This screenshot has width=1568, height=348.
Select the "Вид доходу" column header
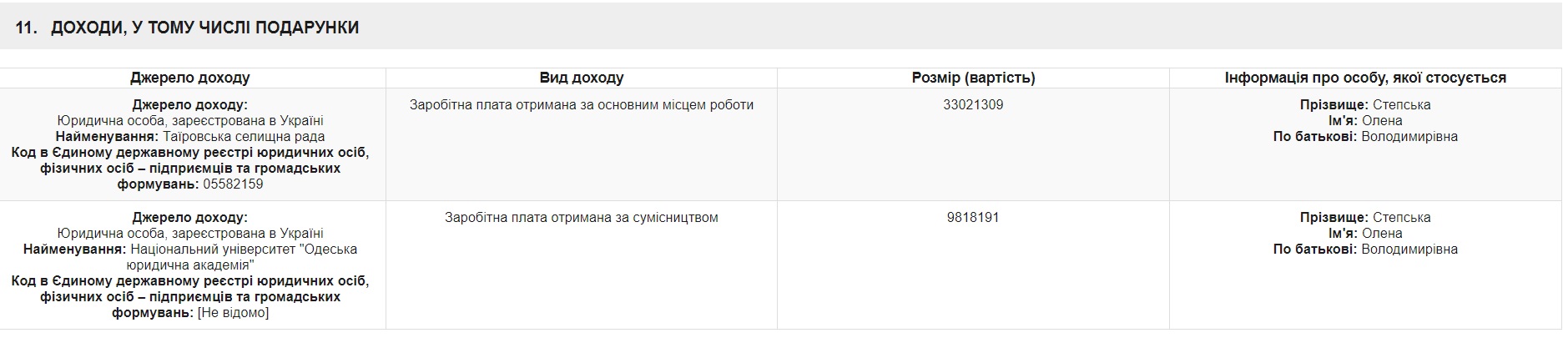pyautogui.click(x=581, y=78)
